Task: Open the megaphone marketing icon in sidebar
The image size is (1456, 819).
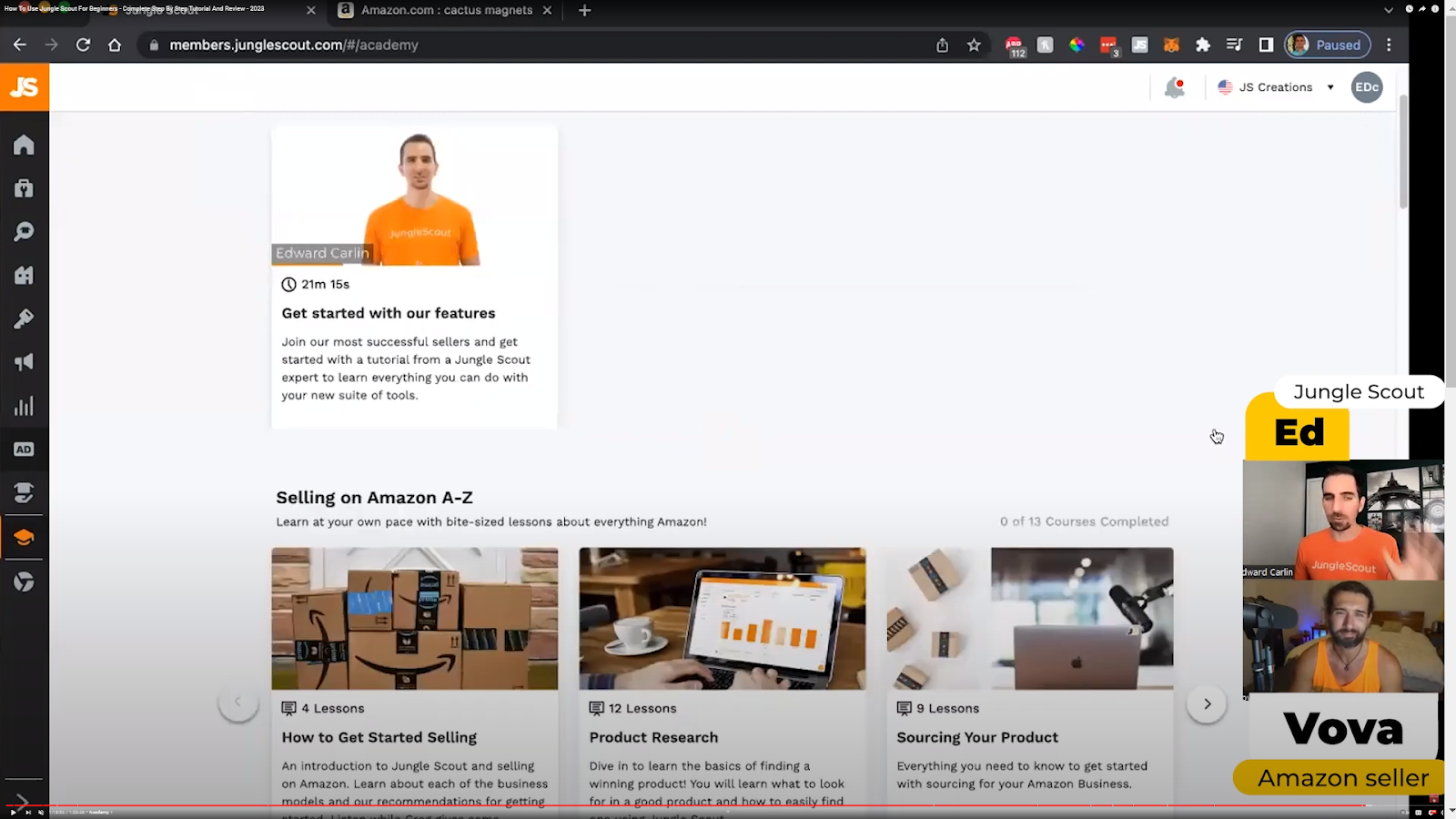Action: click(24, 362)
